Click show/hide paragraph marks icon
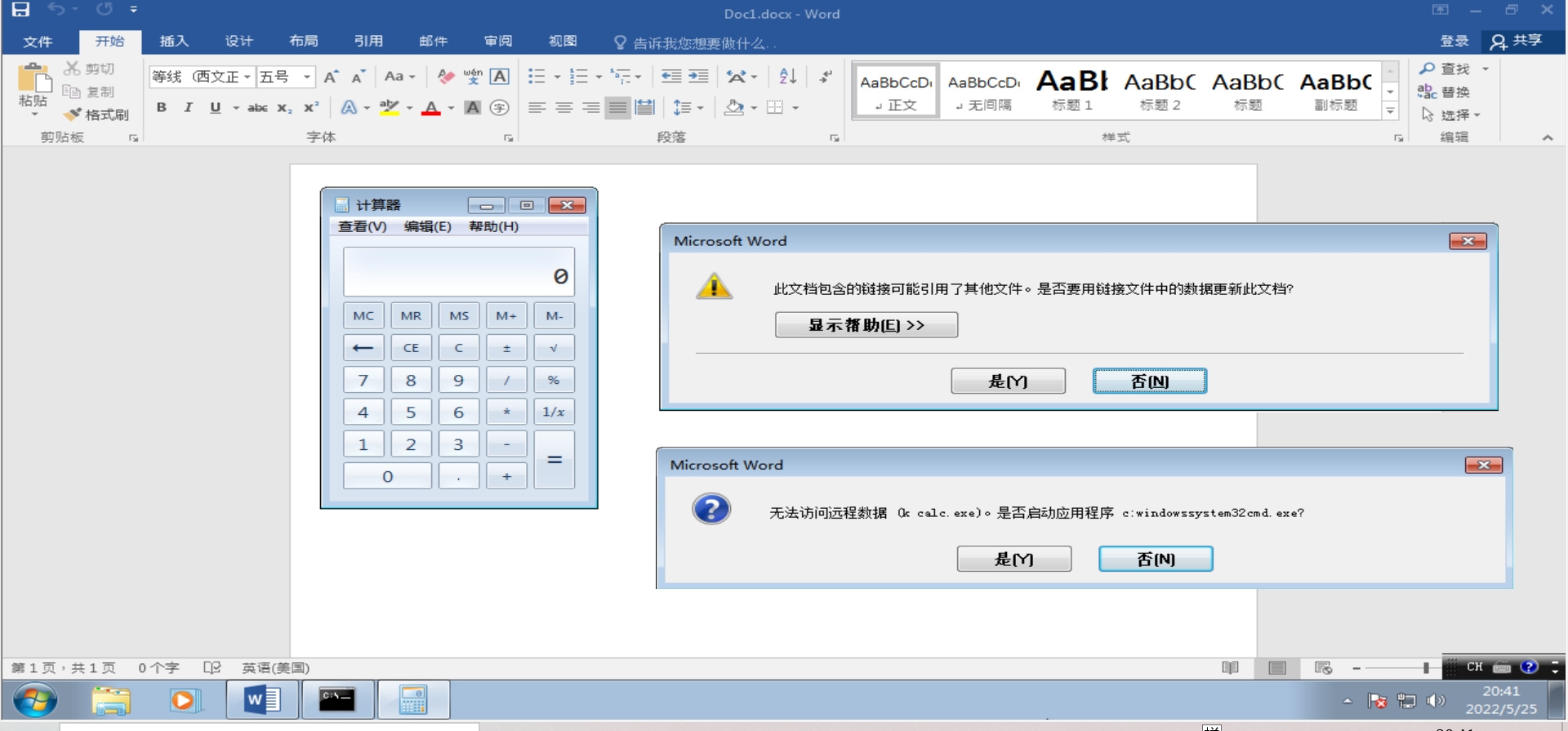The width and height of the screenshot is (1568, 731). click(826, 77)
